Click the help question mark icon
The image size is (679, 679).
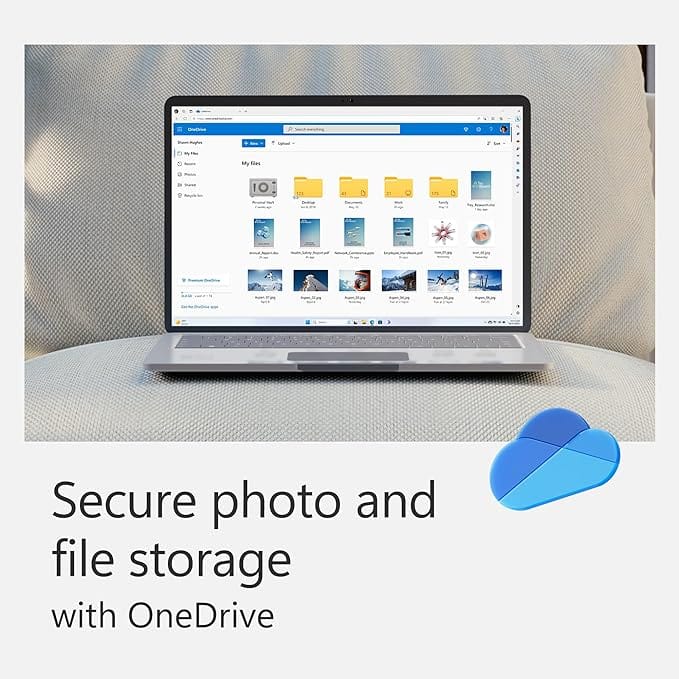491,129
